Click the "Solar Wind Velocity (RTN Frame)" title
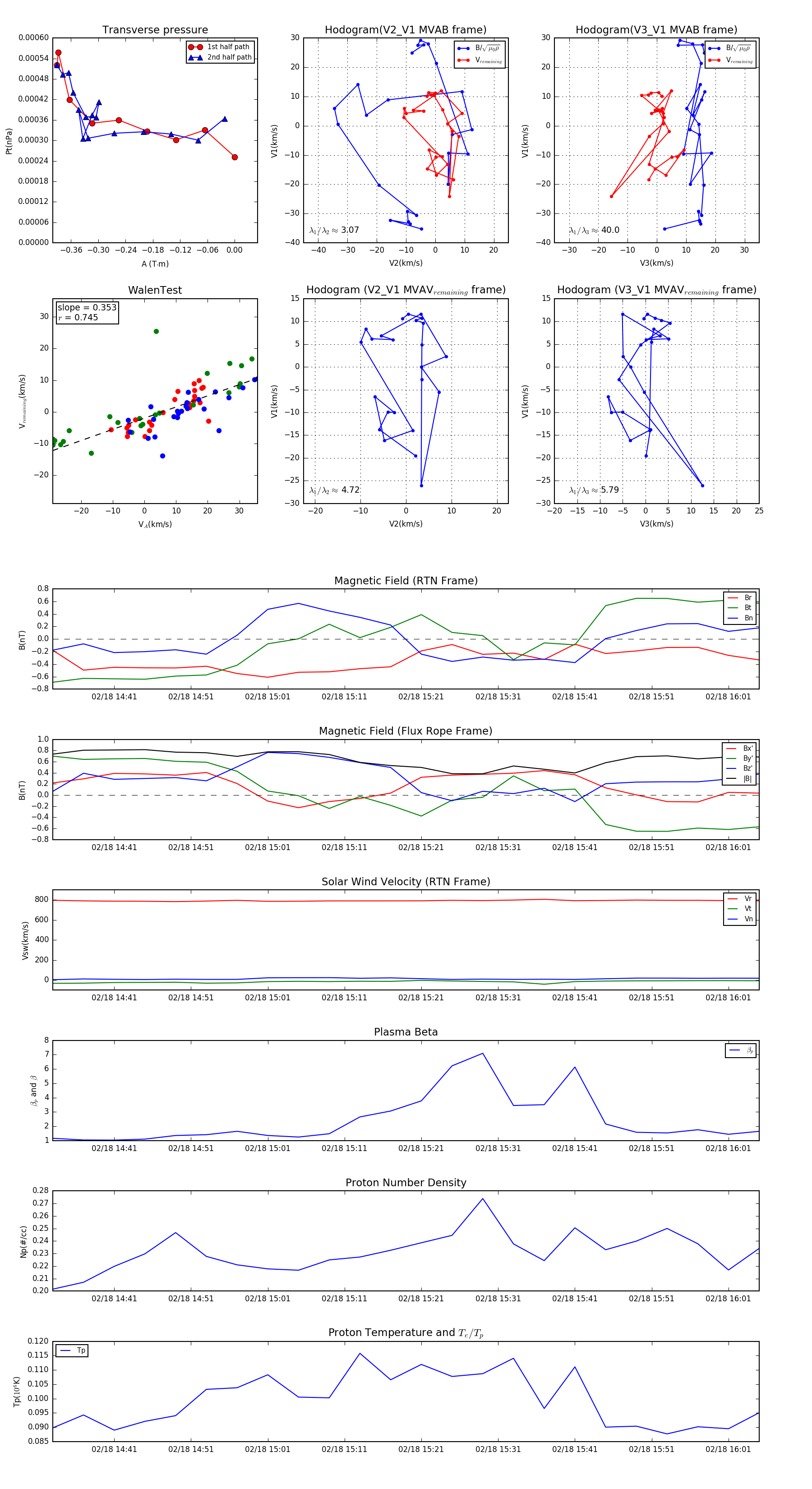Viewport: 812px width, 1489px height. click(406, 882)
